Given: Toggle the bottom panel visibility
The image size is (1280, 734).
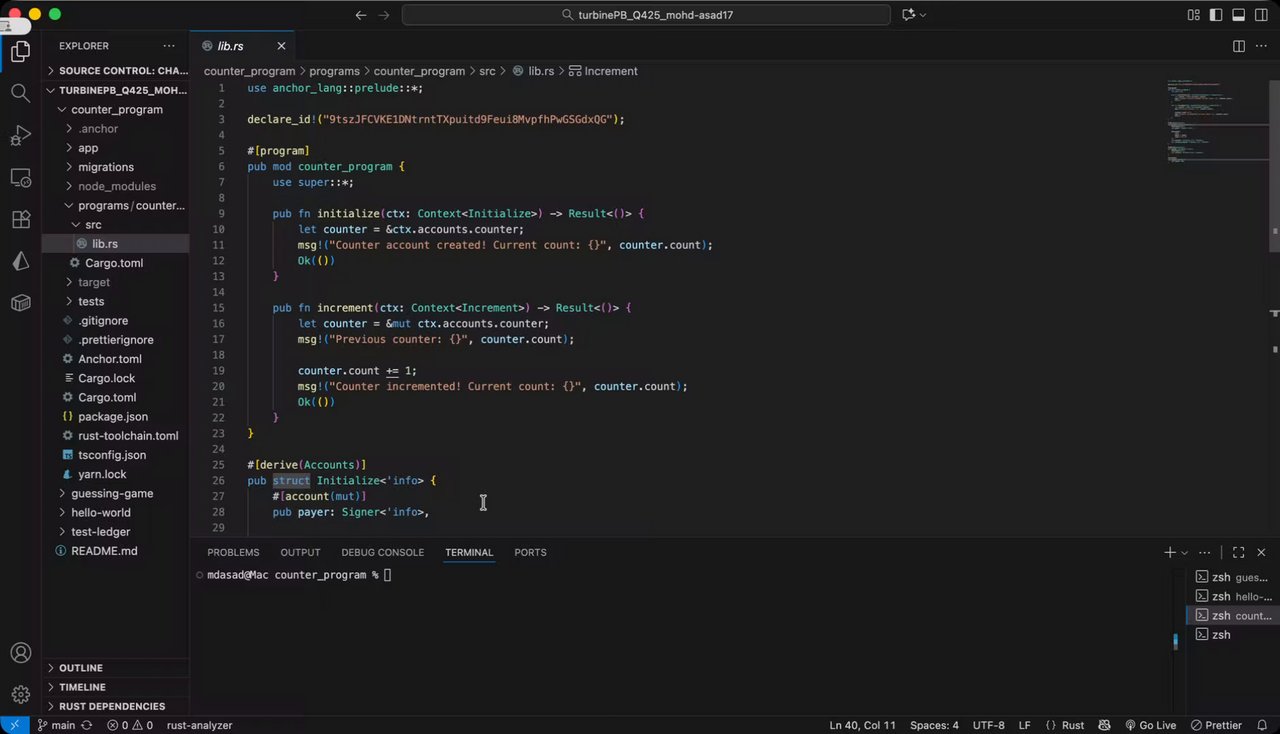Looking at the screenshot, I should [x=1238, y=15].
